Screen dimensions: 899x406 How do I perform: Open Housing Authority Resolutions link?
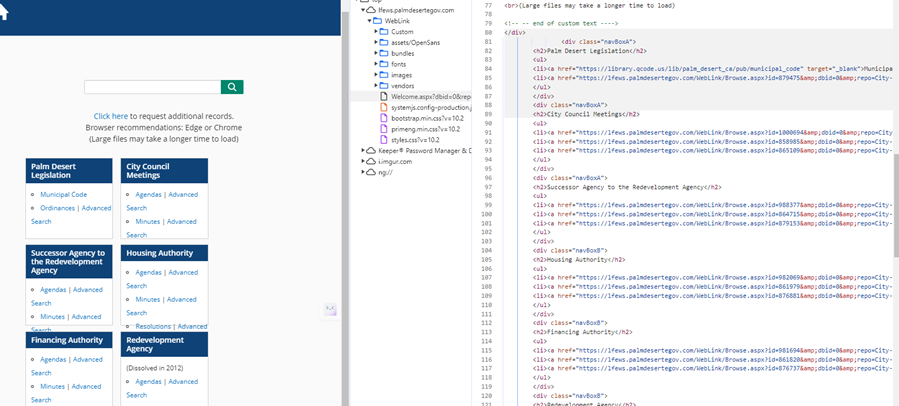(154, 326)
